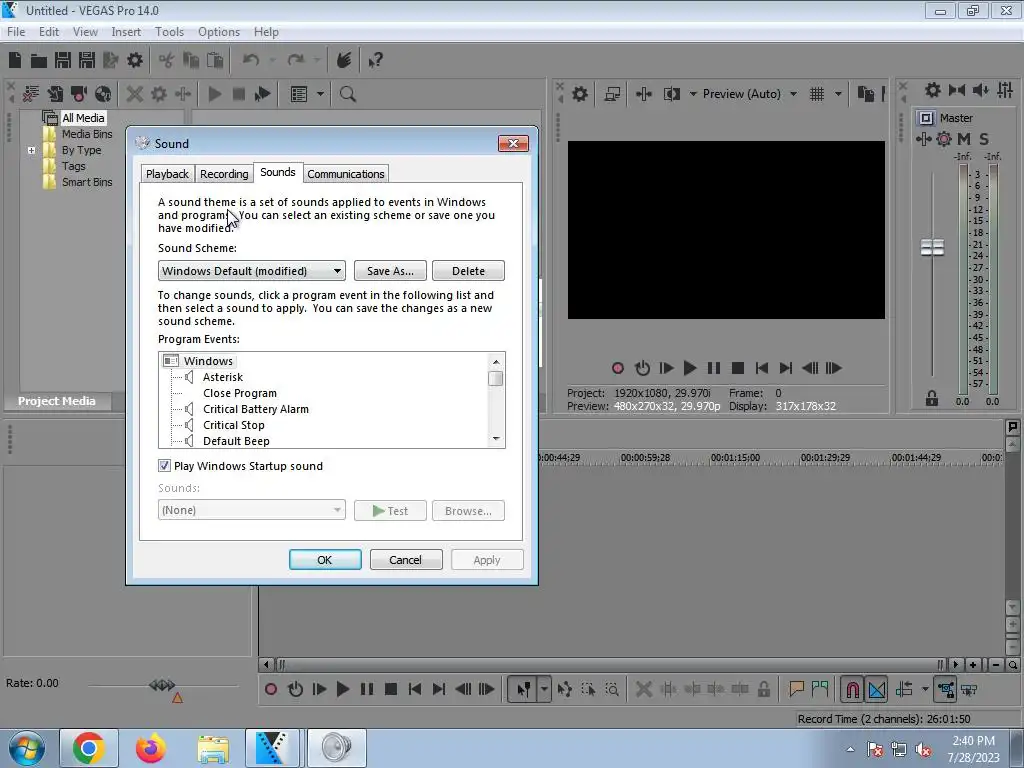Click the Program Events list scrollbar thumb

tap(496, 379)
